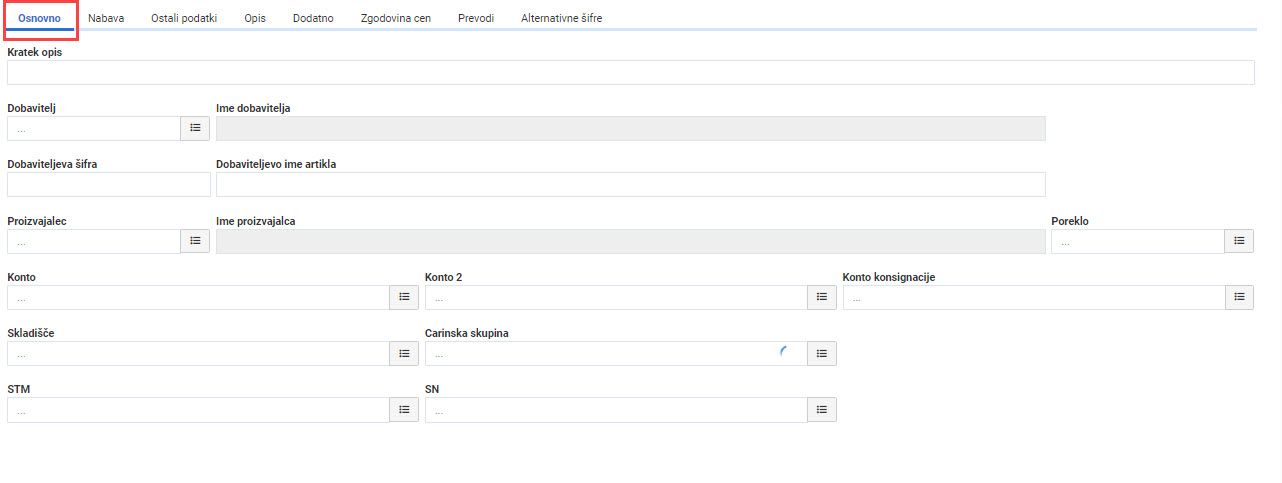Focus the Dobavitelj input field
The height and width of the screenshot is (483, 1282).
94,128
